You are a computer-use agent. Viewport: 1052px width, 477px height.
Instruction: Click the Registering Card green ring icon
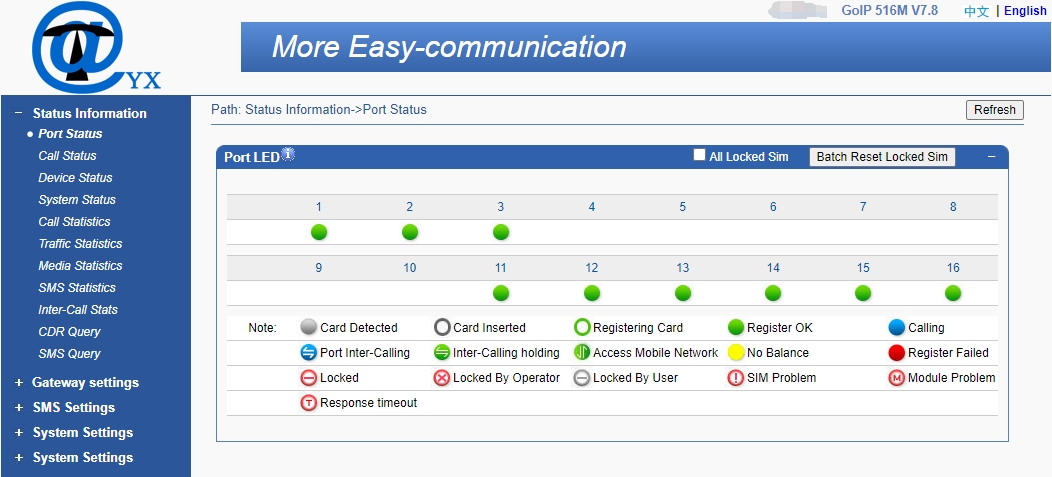[582, 327]
